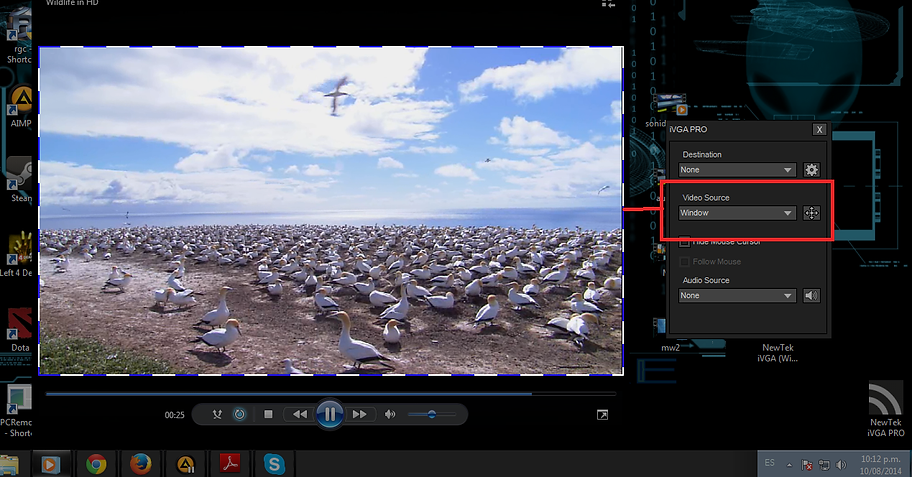The image size is (912, 477).
Task: Launch Firefox from the taskbar
Action: pyautogui.click(x=140, y=464)
